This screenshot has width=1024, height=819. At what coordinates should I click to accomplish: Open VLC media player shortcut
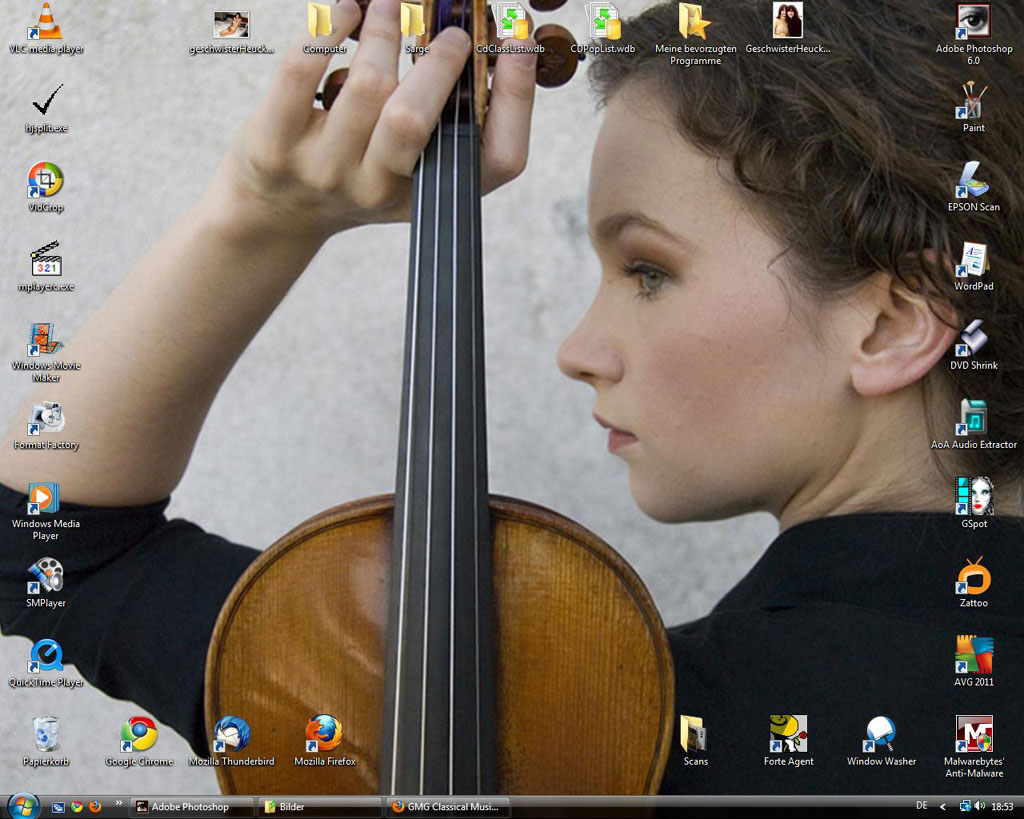[46, 23]
